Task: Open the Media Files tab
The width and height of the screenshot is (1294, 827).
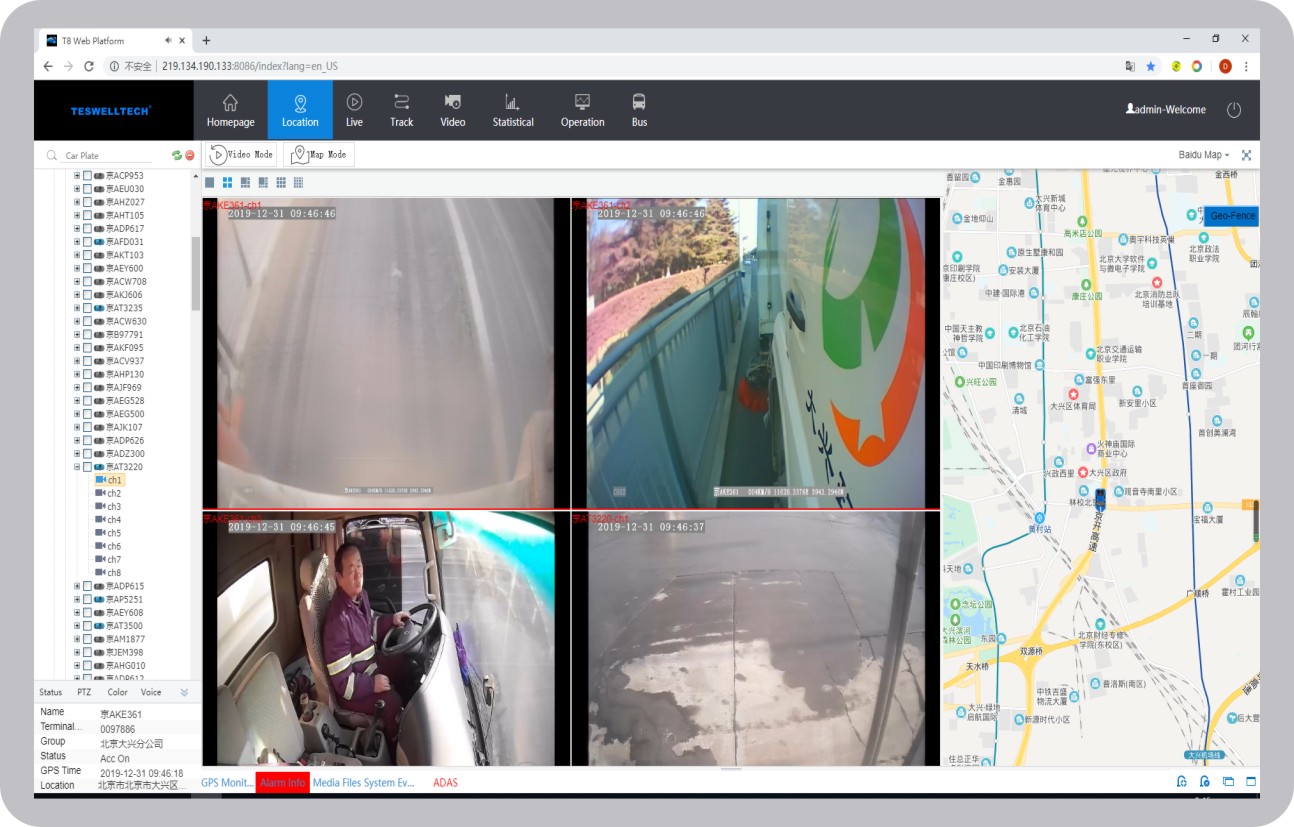Action: [337, 782]
